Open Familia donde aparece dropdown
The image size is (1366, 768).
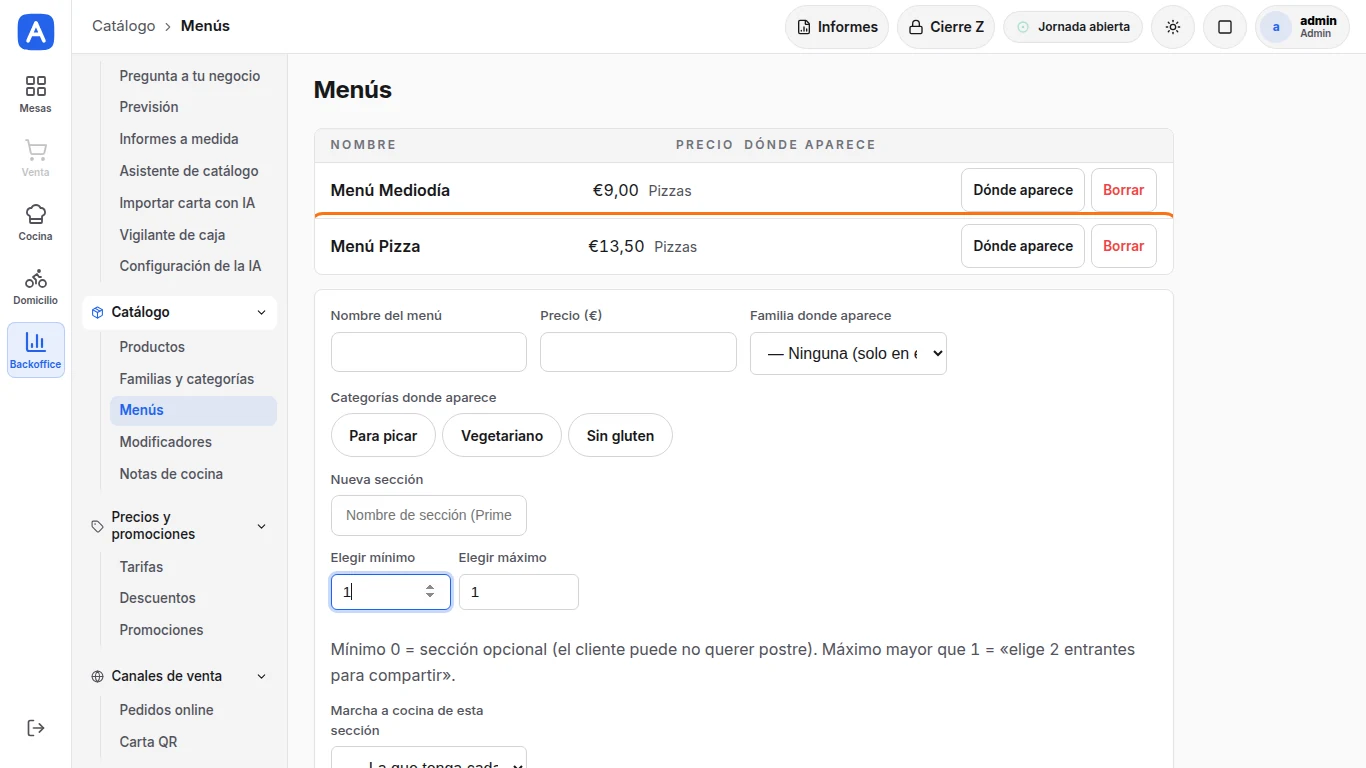pos(848,353)
